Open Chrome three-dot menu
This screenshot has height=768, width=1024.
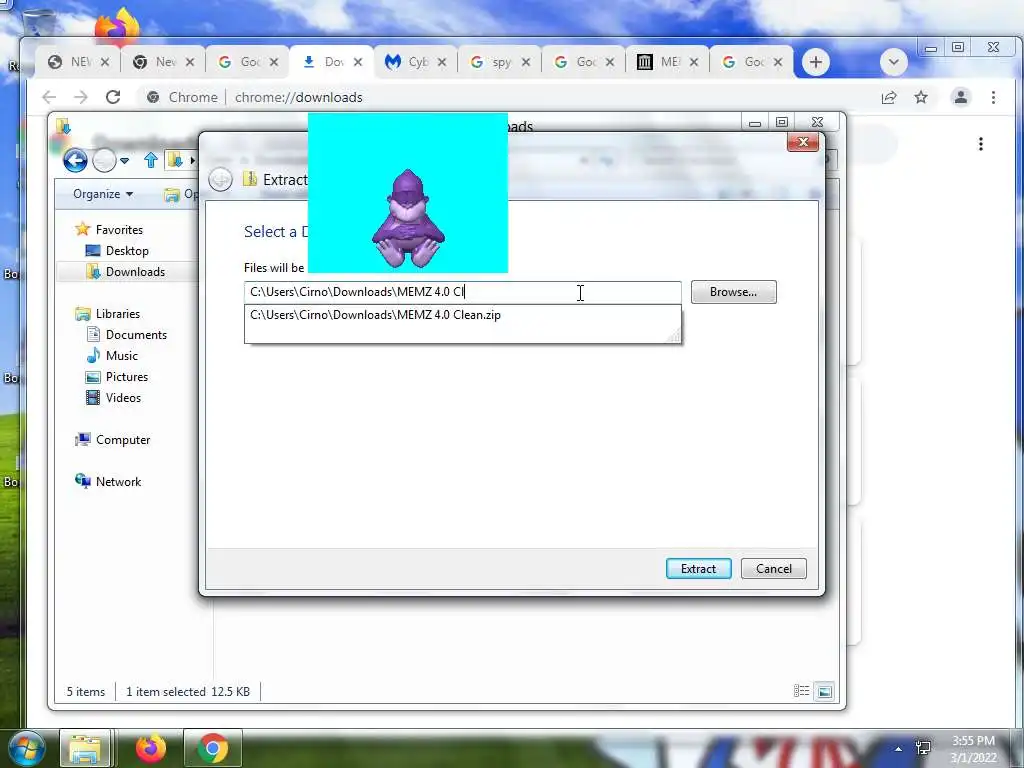click(x=993, y=97)
